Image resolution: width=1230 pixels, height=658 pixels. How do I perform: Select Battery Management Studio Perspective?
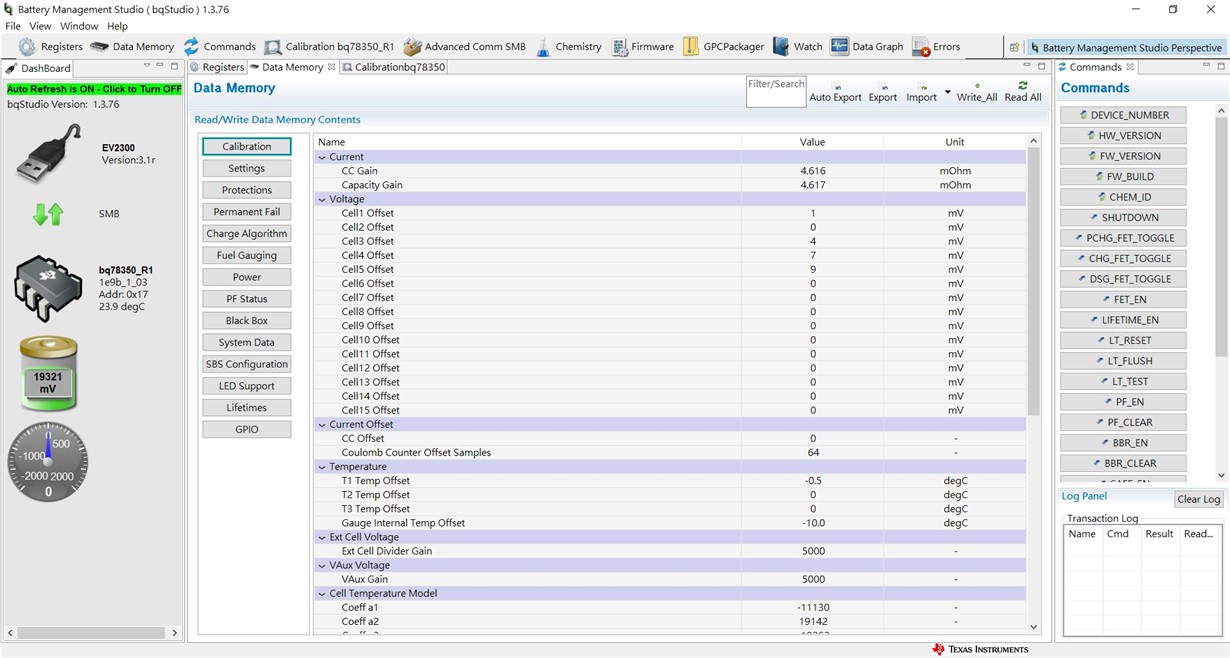pos(1125,47)
